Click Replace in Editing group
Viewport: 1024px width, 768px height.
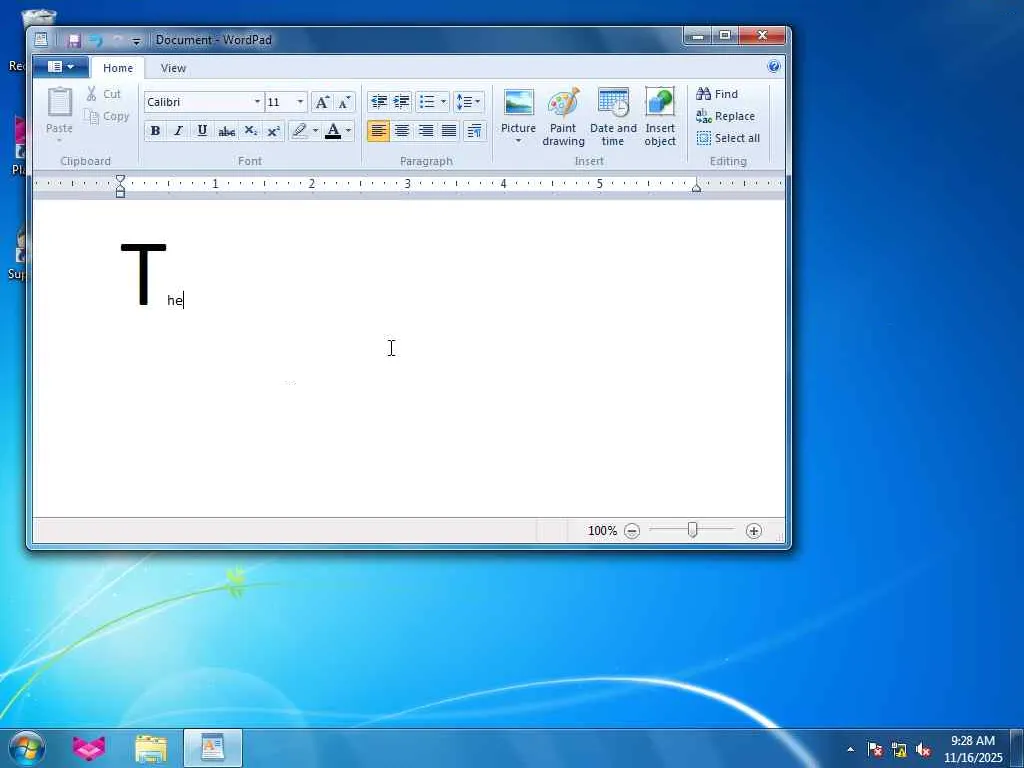coord(726,116)
